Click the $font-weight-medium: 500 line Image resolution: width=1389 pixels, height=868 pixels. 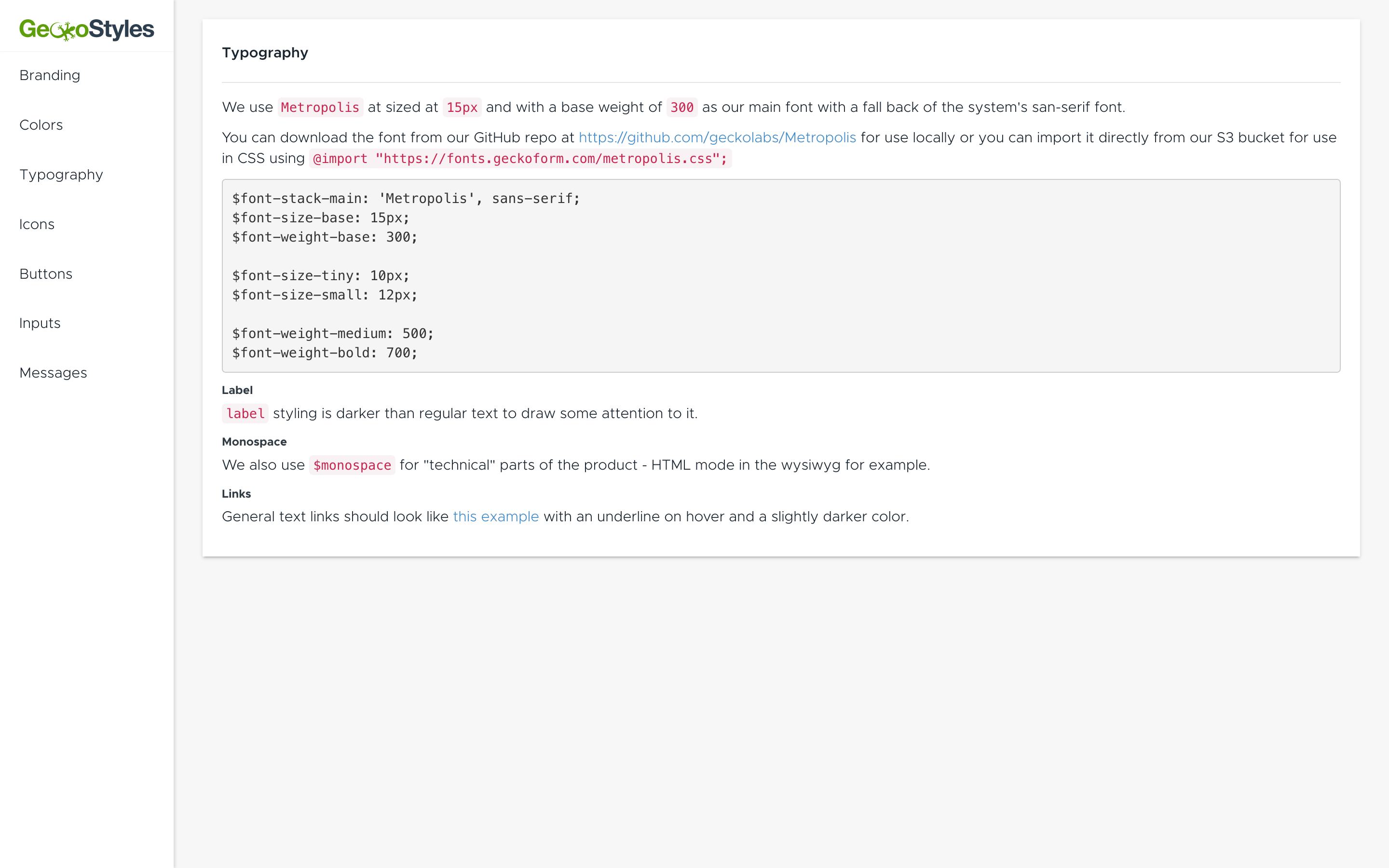(x=333, y=334)
